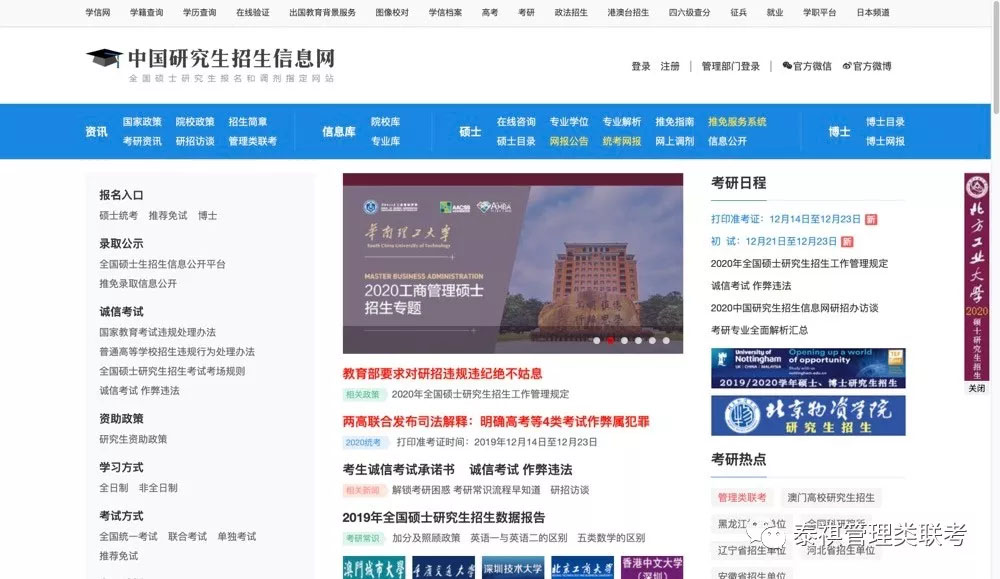Open 学籍查询 in the top navigation bar

pos(146,13)
